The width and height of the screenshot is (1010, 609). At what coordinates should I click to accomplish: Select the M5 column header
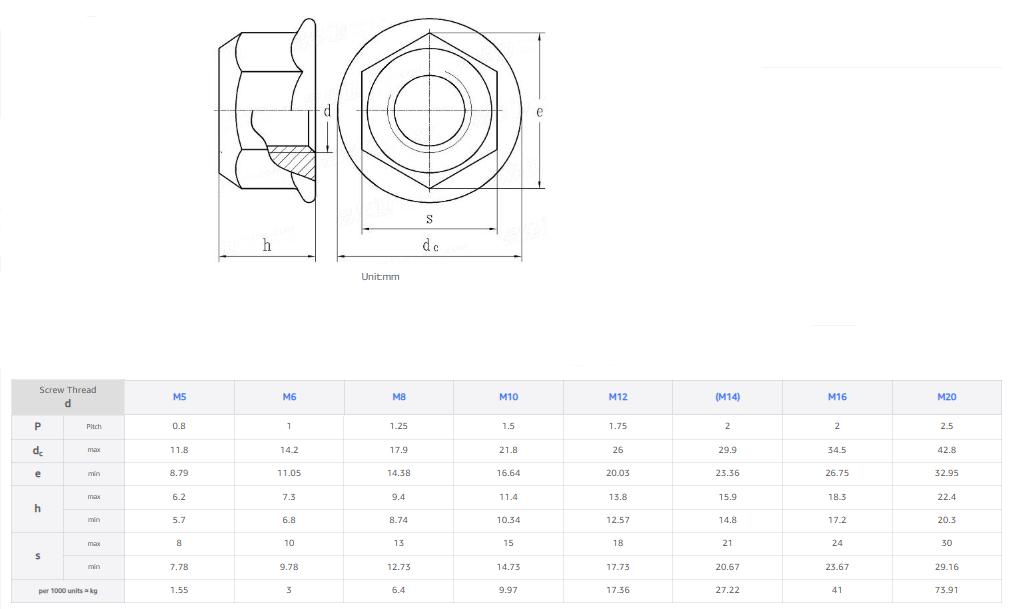click(x=179, y=397)
